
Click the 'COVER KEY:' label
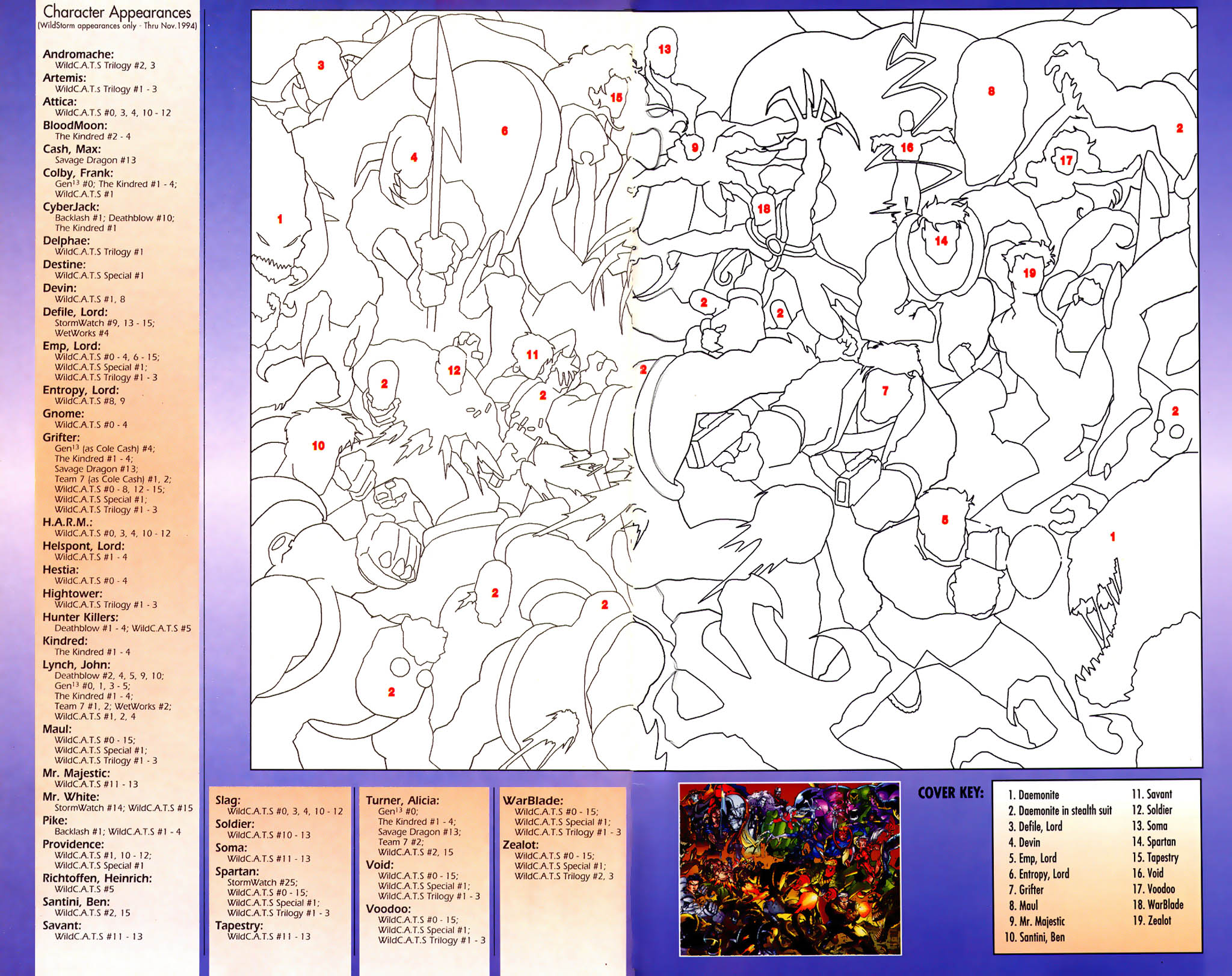(950, 793)
